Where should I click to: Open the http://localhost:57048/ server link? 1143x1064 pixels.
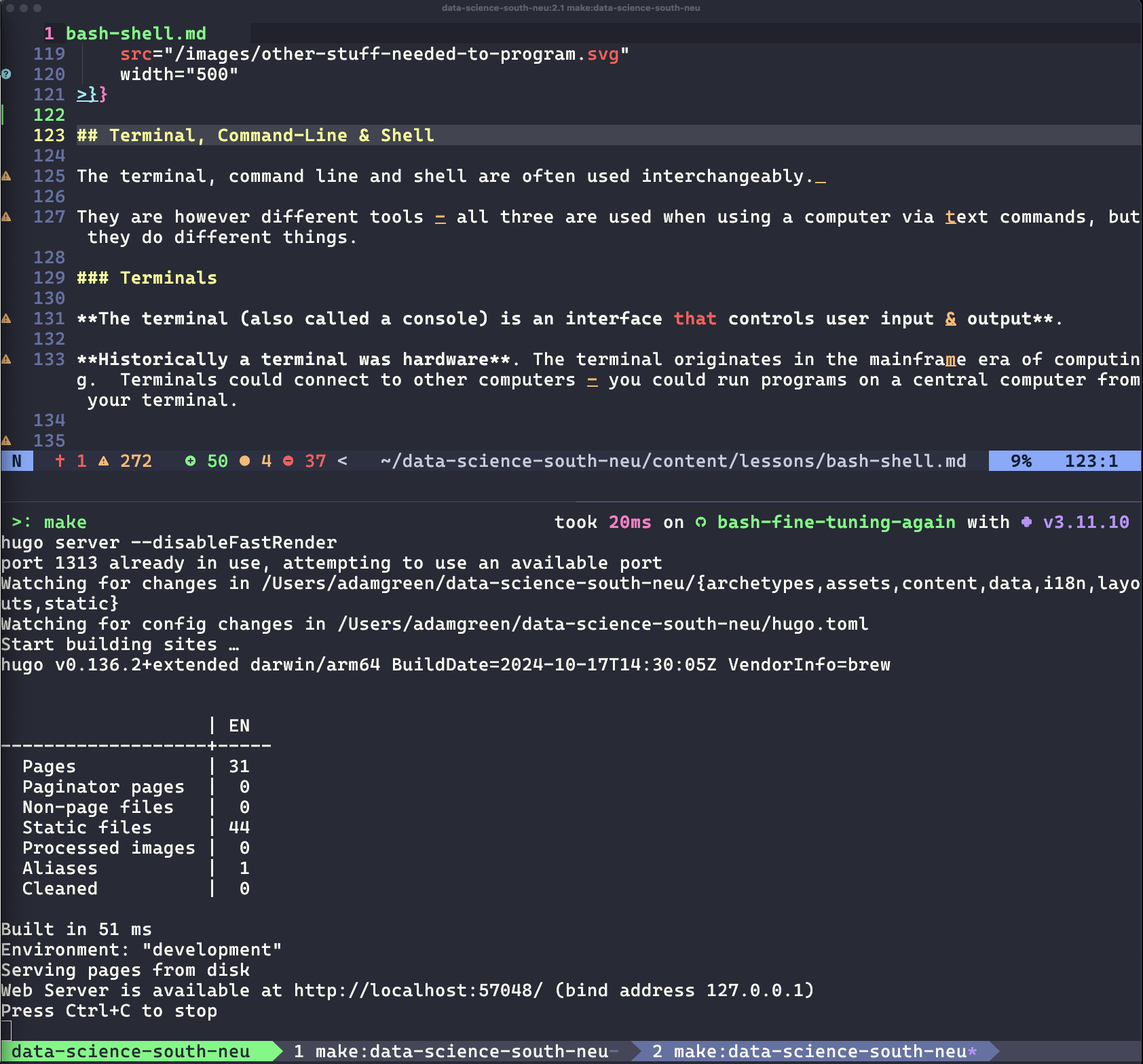tap(418, 991)
